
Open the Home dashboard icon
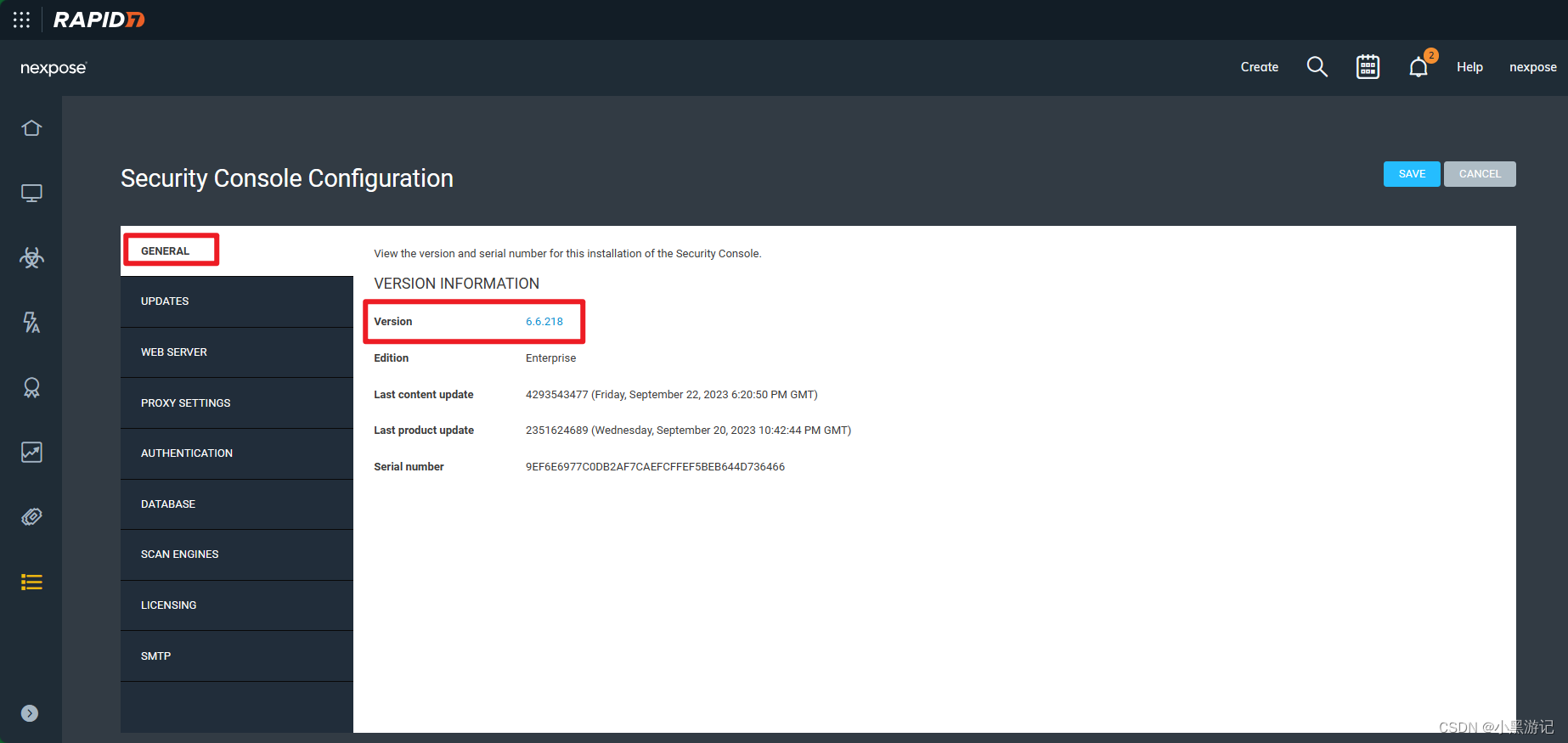click(x=31, y=128)
